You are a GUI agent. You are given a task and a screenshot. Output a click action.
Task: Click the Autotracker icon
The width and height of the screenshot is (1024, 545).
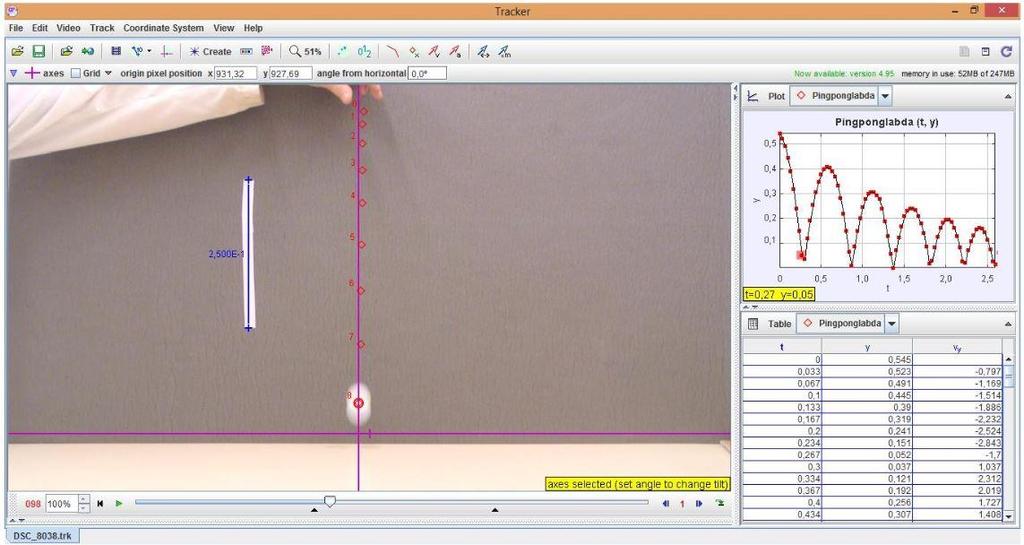click(x=266, y=51)
